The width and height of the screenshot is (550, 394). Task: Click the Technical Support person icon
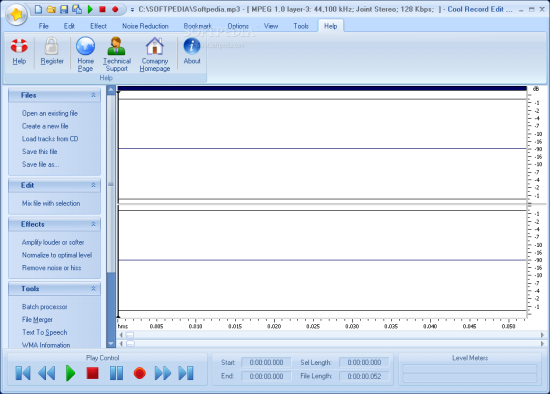(116, 46)
